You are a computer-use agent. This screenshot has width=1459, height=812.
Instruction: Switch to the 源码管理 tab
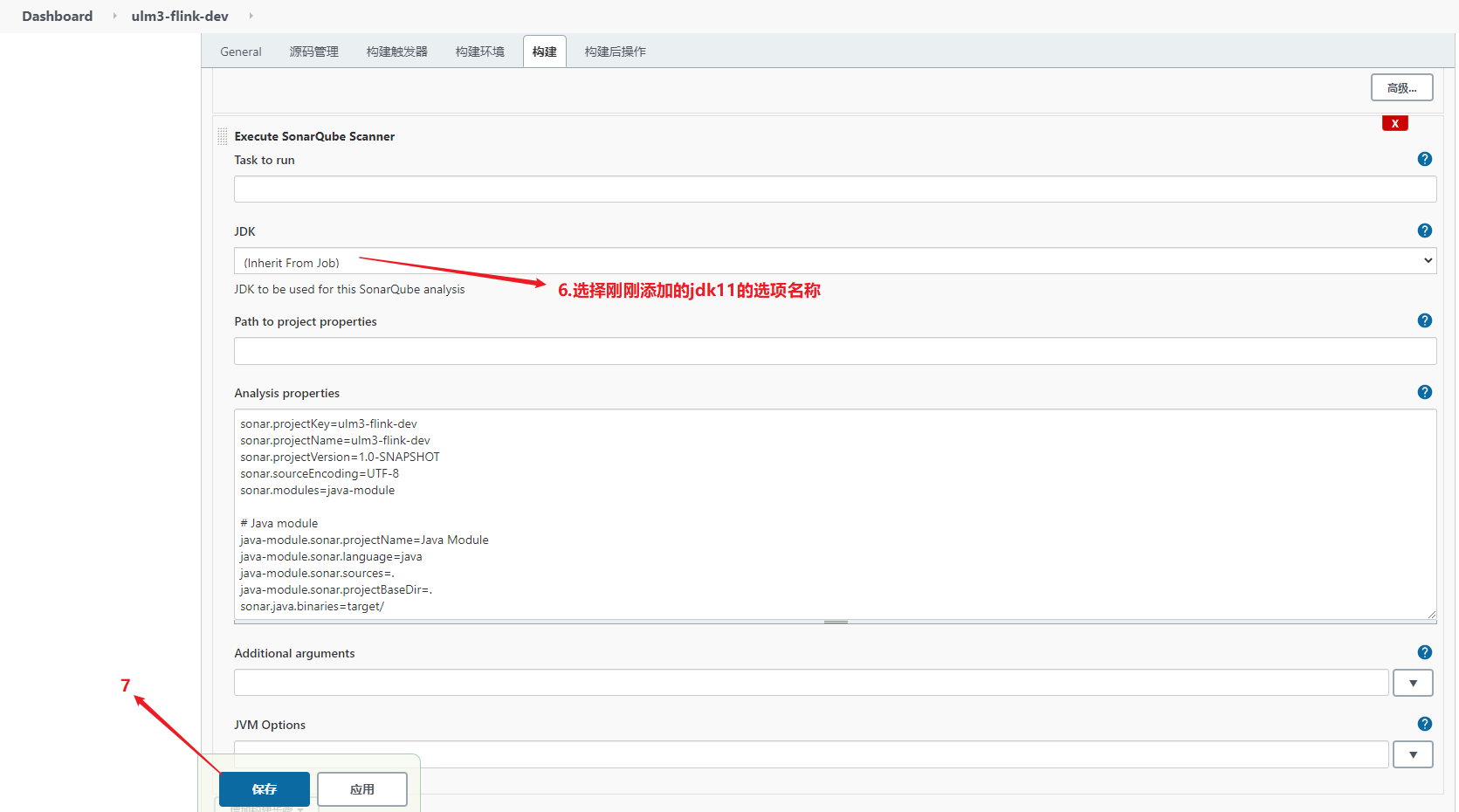pos(314,52)
